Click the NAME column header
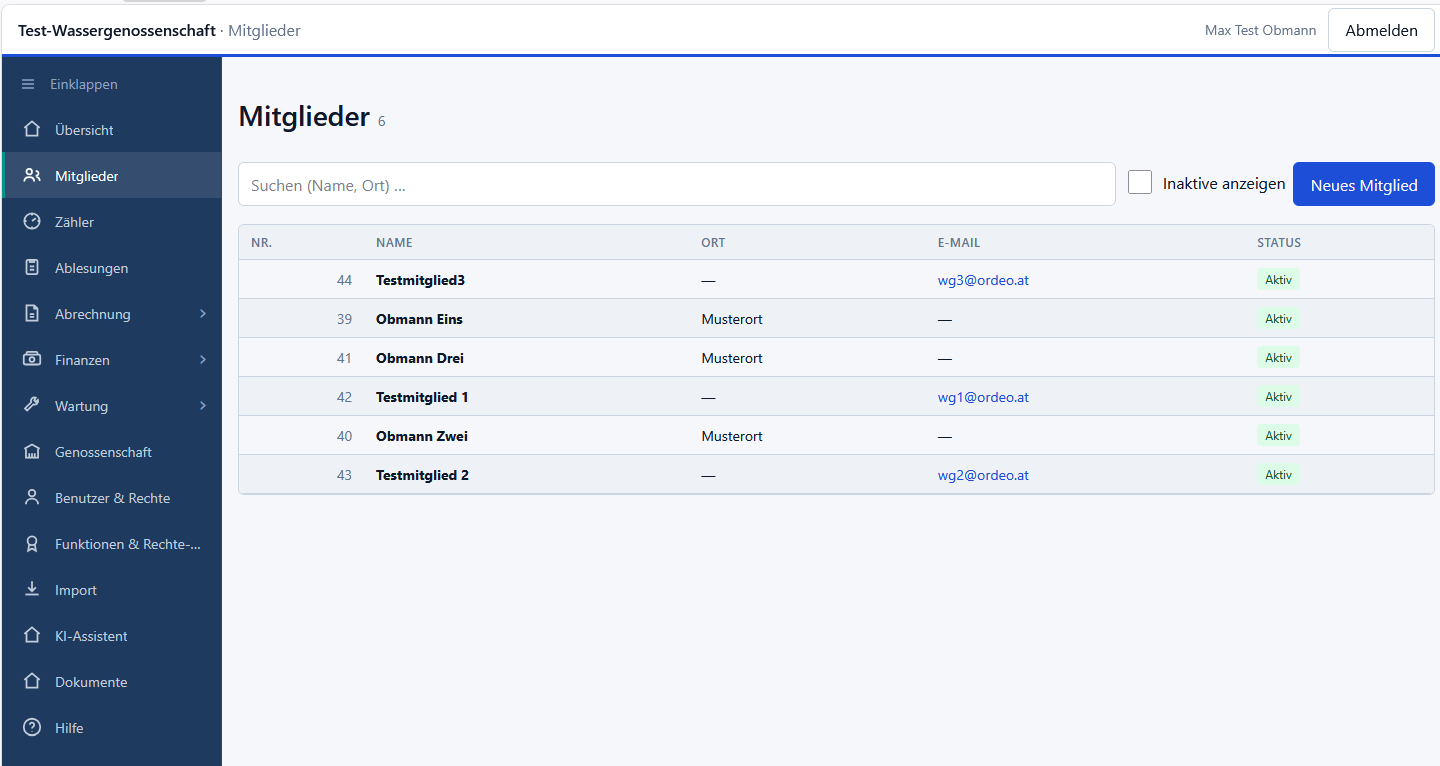Viewport: 1440px width, 766px height. coord(394,243)
